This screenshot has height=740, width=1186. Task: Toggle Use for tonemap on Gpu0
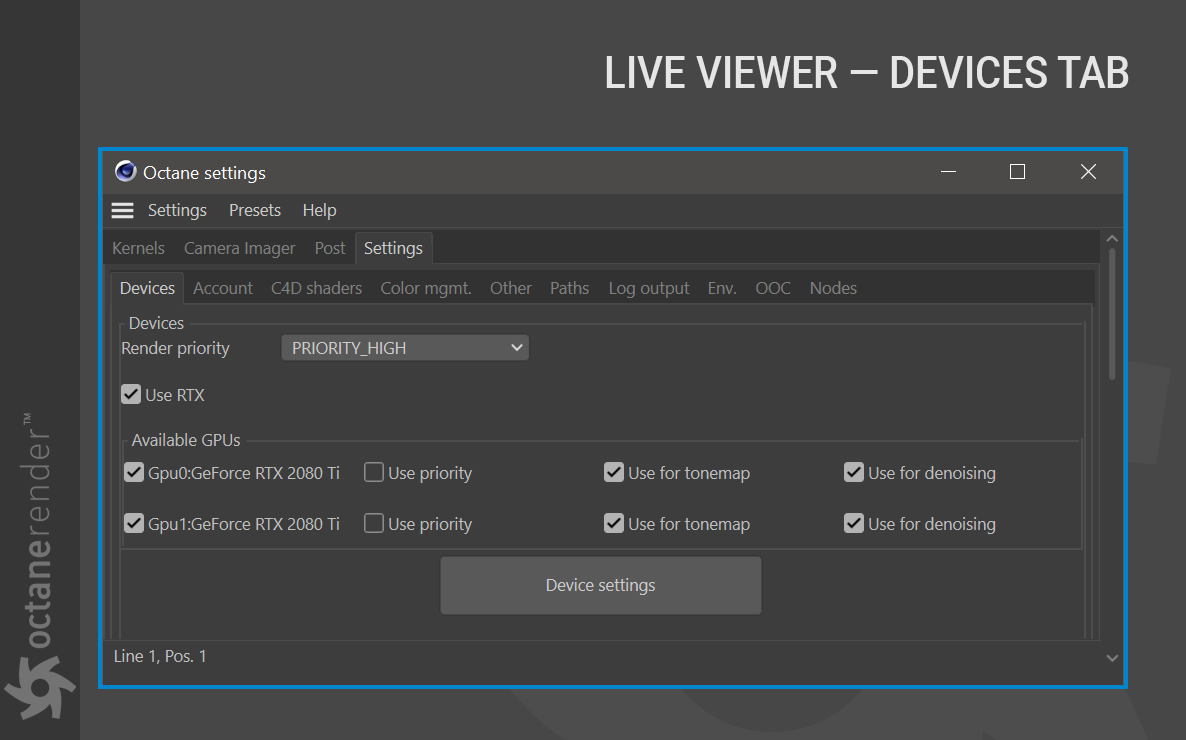coord(613,472)
